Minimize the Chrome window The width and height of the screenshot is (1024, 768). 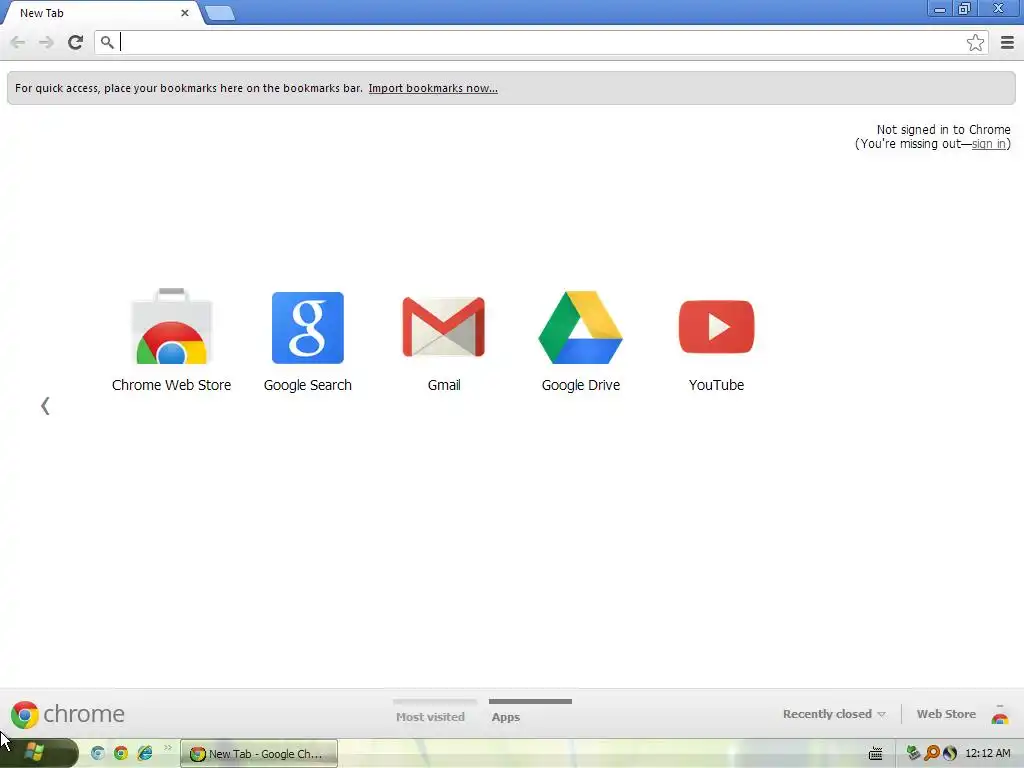(939, 9)
